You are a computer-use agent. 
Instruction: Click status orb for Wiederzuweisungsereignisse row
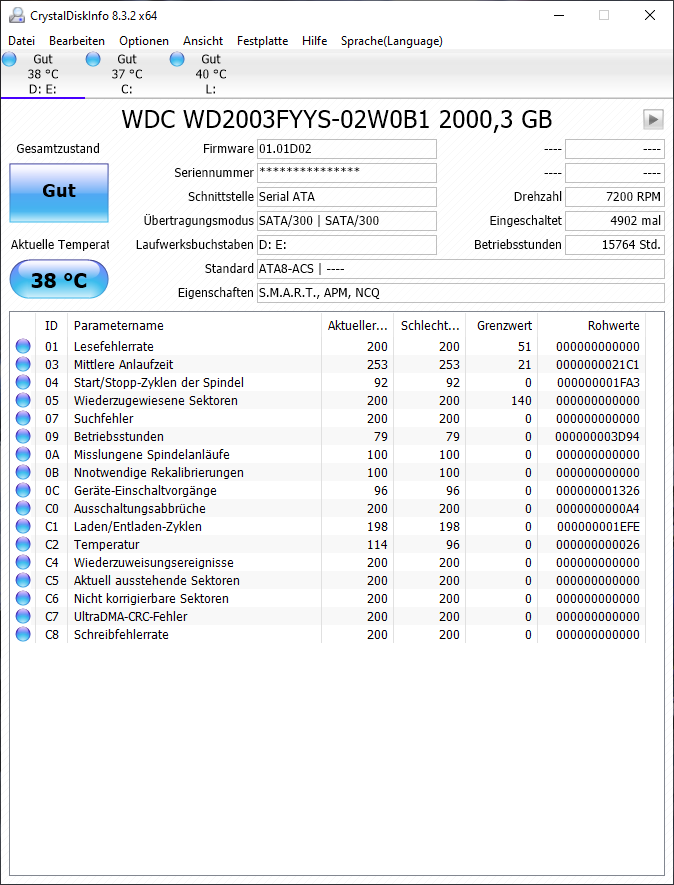point(23,563)
